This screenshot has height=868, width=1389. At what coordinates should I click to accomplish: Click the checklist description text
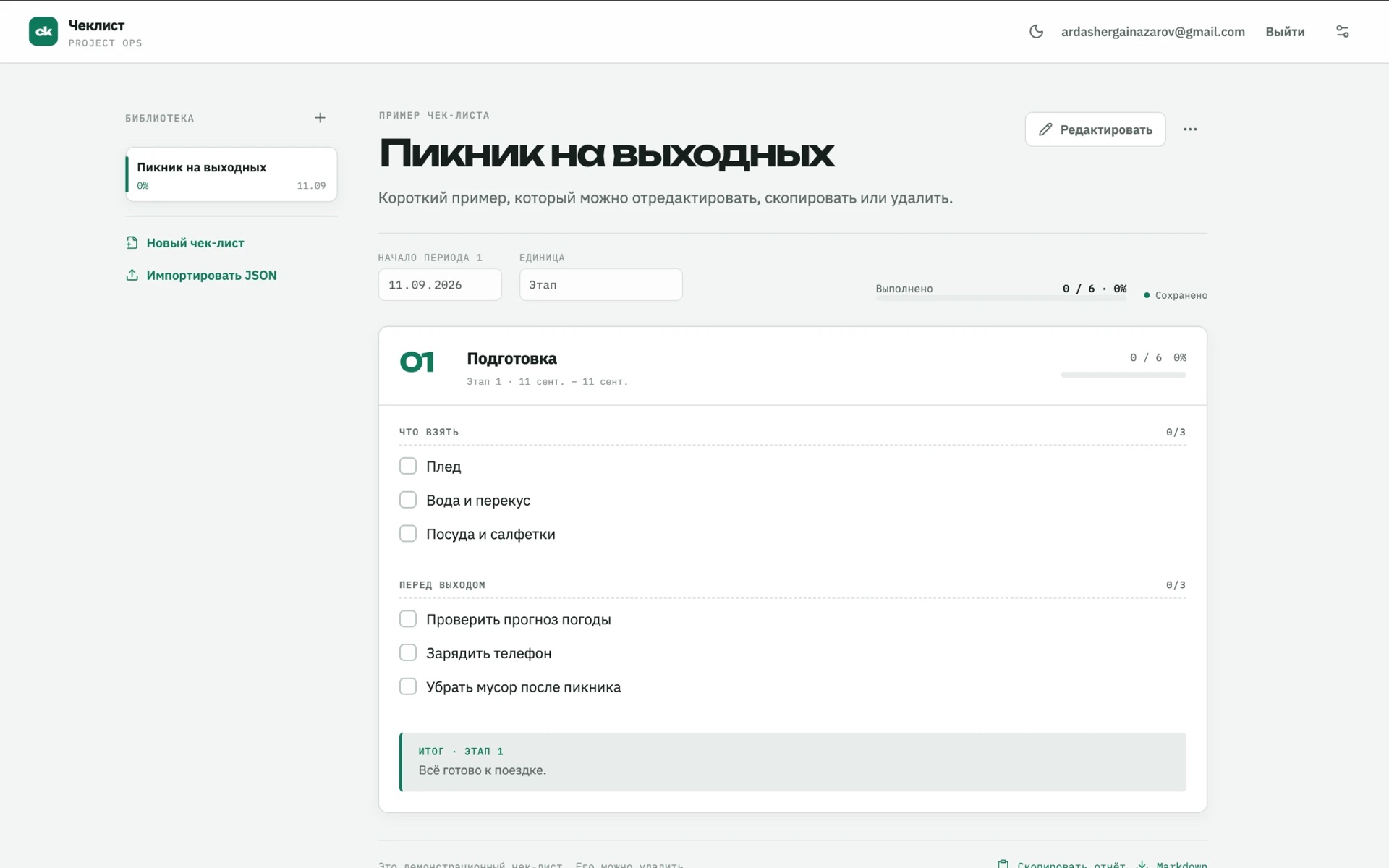[666, 198]
